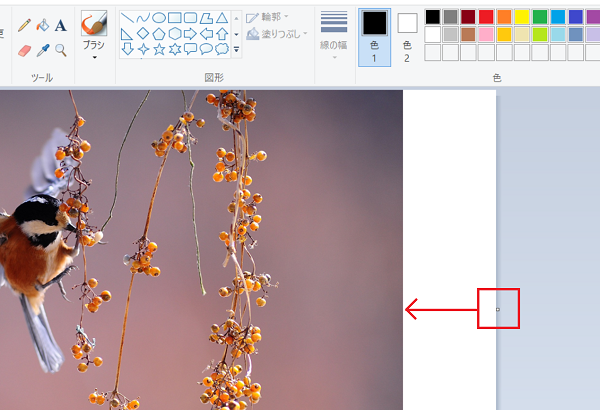600x410 pixels.
Task: Pick the white color swatch
Action: pos(433,34)
